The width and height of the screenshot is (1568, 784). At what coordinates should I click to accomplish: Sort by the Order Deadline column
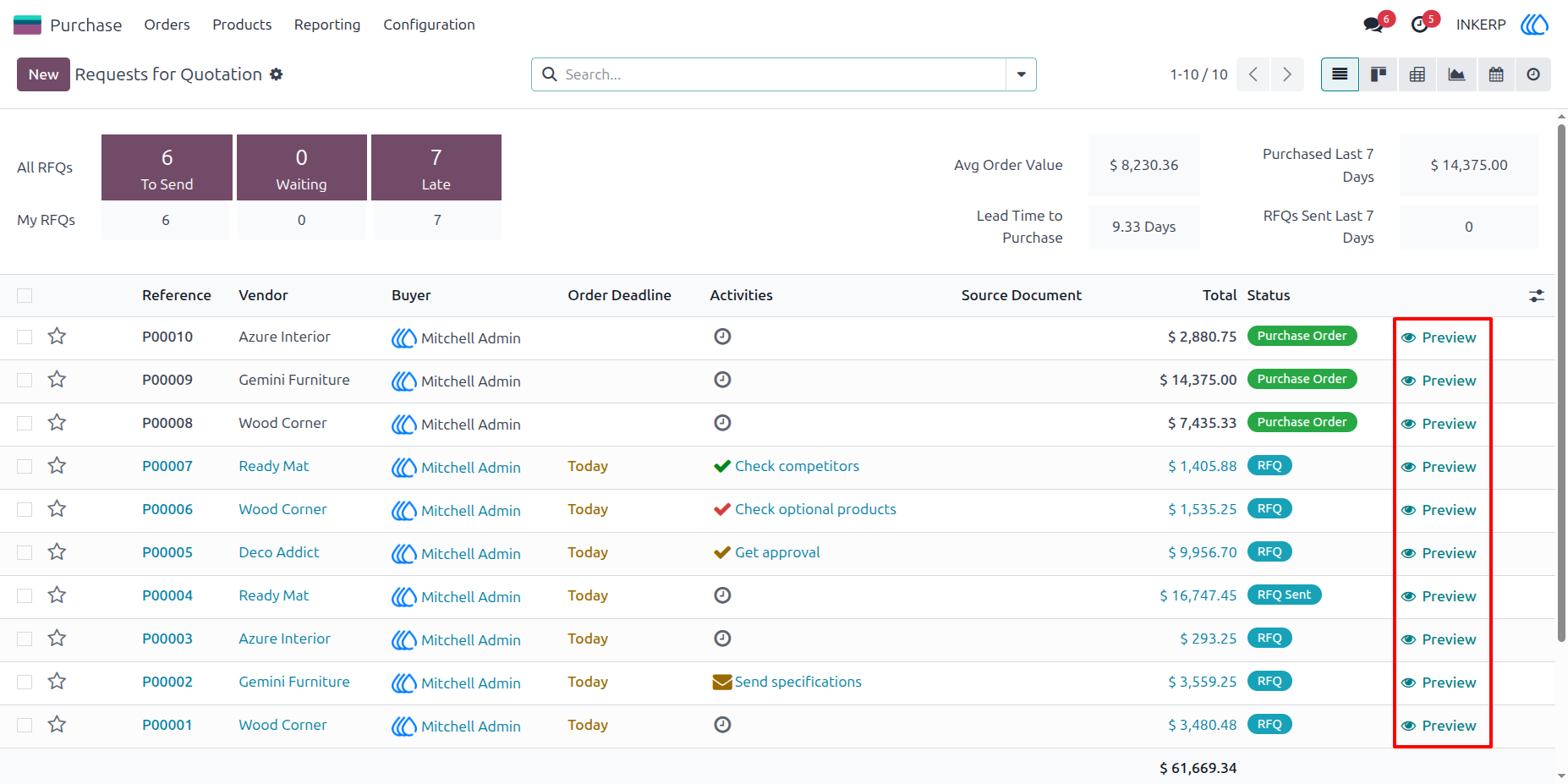click(x=619, y=295)
